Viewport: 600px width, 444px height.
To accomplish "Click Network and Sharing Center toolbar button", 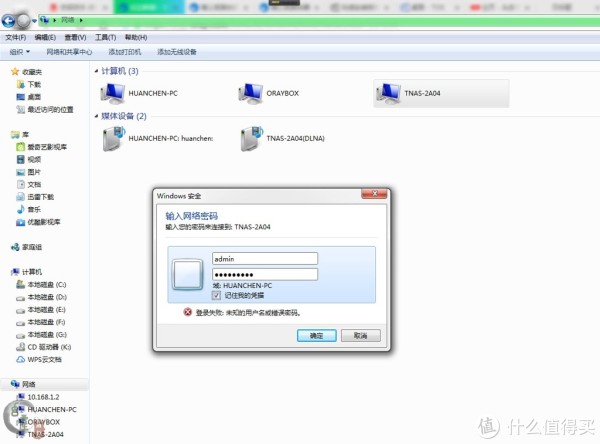I will click(x=69, y=52).
